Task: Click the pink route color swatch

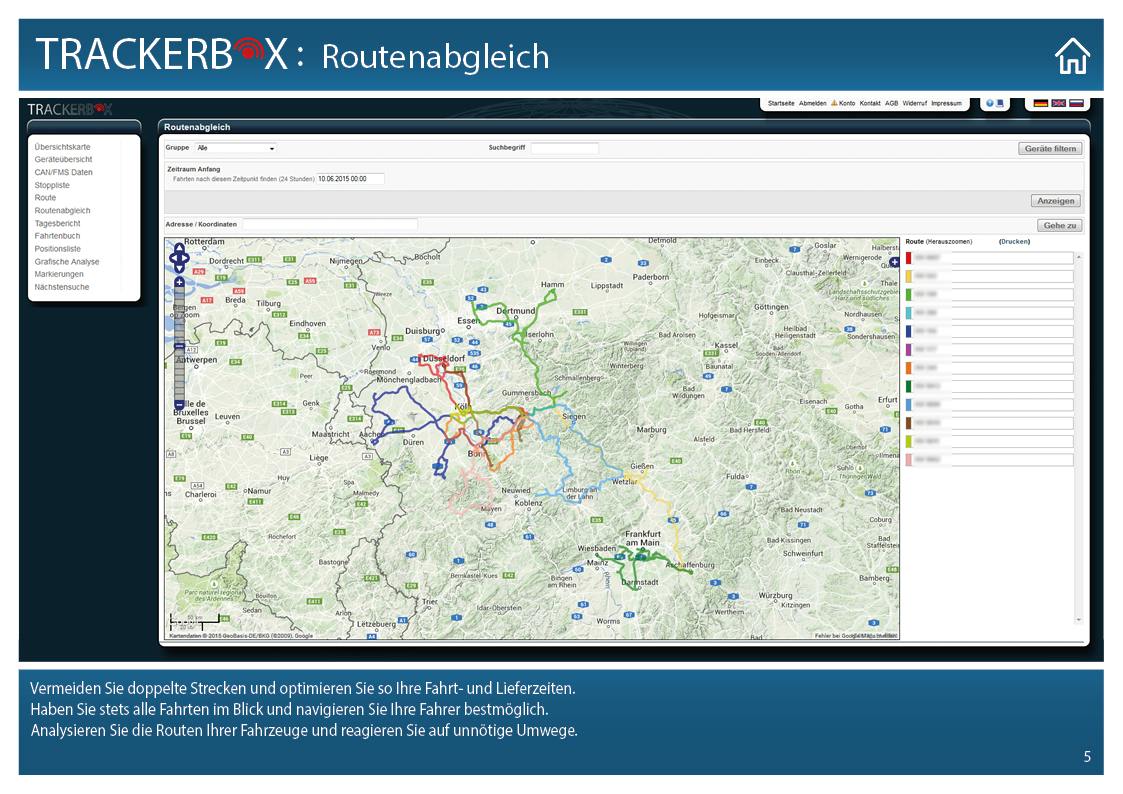Action: pyautogui.click(x=909, y=460)
